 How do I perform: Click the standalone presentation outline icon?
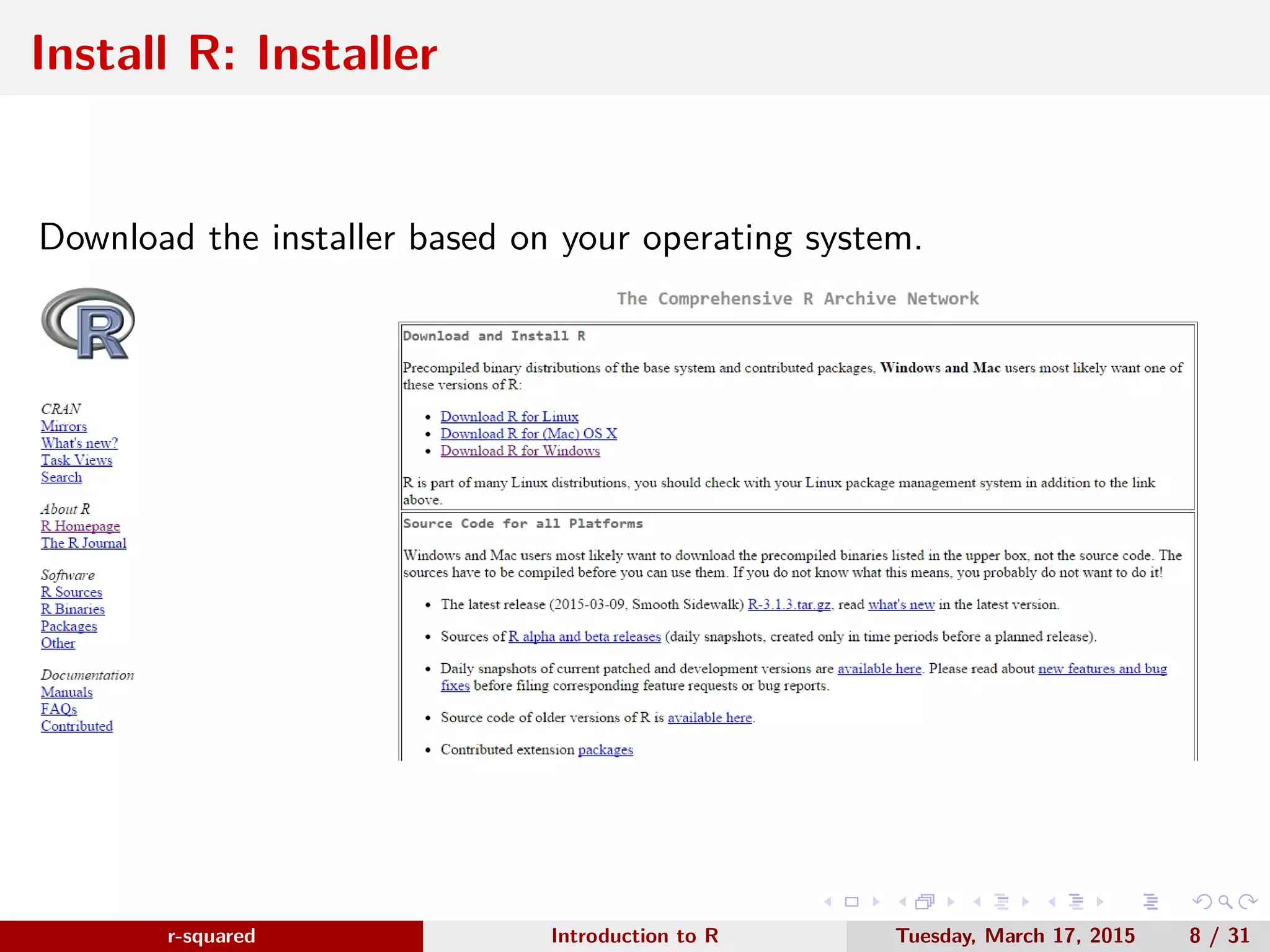[1151, 902]
